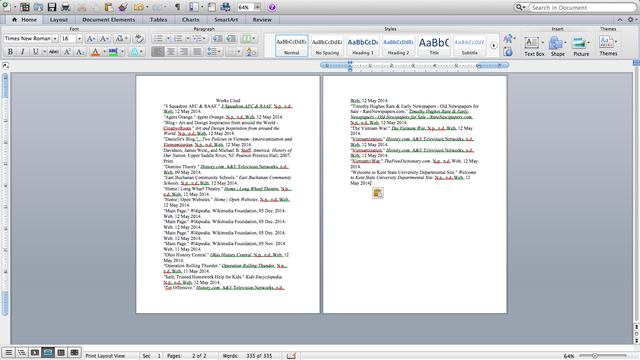Clear formatting eraser icon
This screenshot has width=640, height=360.
[139, 38]
